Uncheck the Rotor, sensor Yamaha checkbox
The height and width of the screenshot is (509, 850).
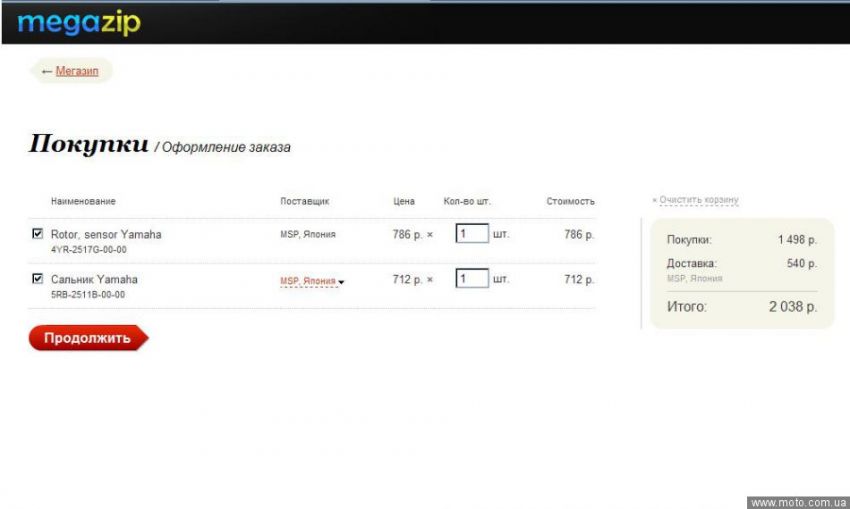[38, 234]
